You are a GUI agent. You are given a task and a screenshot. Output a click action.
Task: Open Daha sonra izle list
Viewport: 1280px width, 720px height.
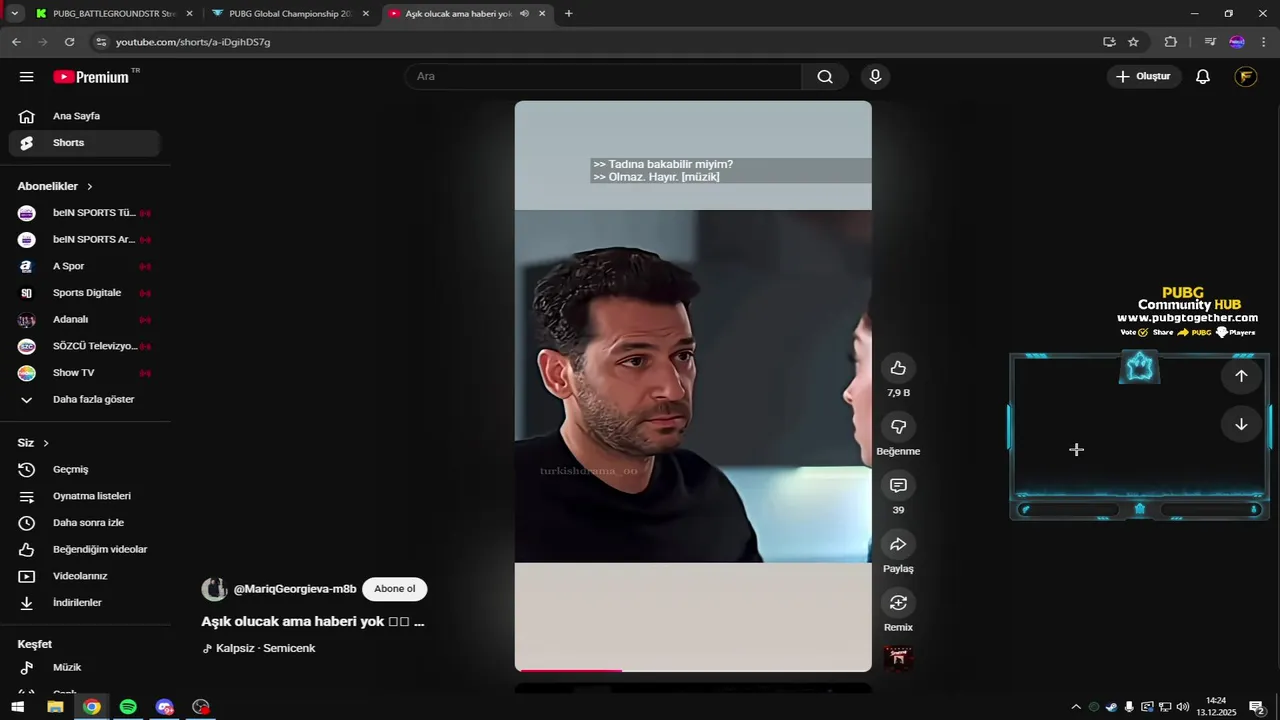coord(84,523)
